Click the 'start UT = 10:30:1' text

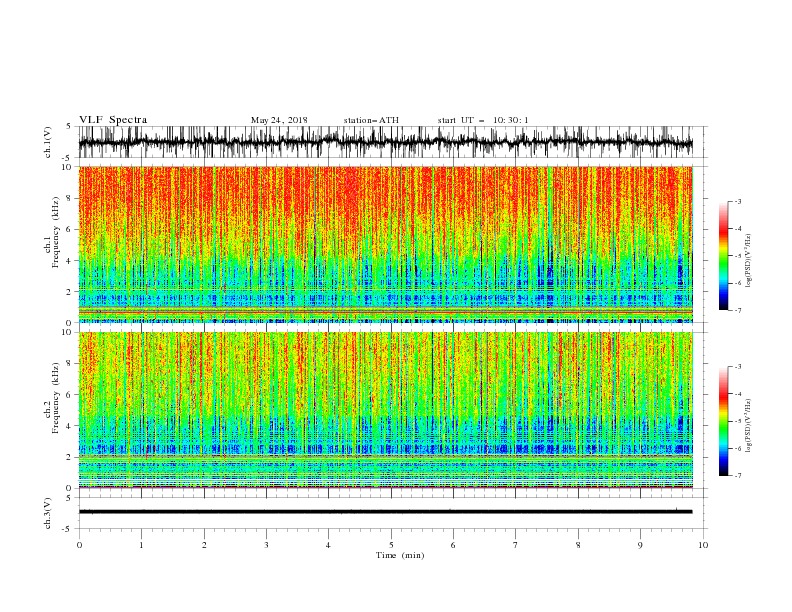tap(483, 120)
